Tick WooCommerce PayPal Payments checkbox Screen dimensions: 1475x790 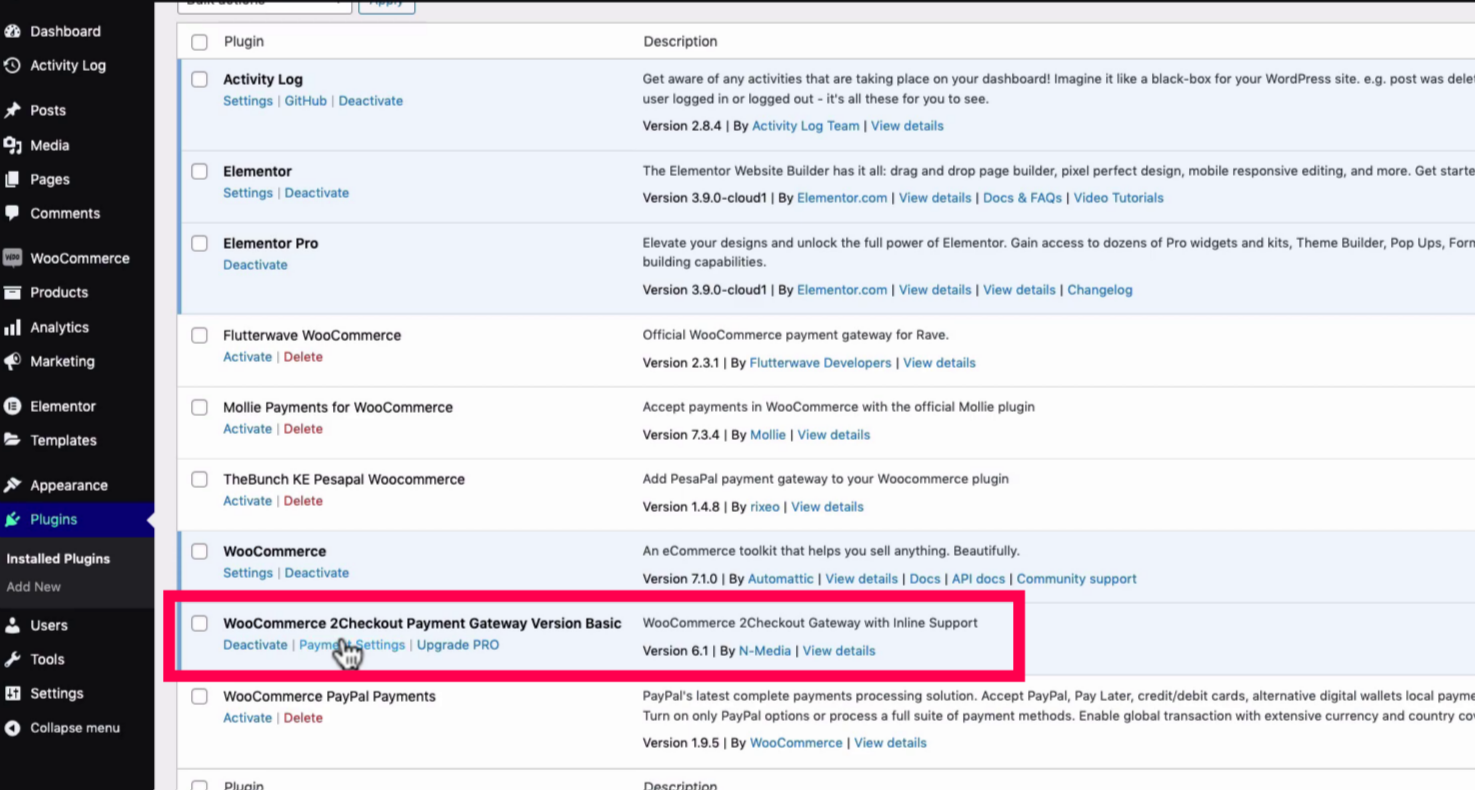(200, 697)
